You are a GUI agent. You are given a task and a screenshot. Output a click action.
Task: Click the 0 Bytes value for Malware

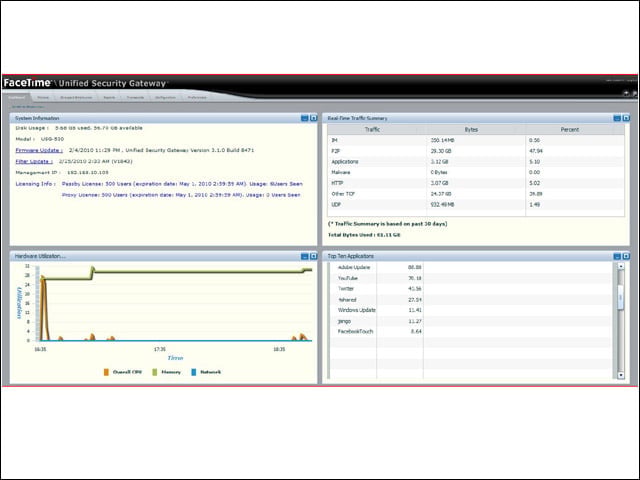click(439, 172)
